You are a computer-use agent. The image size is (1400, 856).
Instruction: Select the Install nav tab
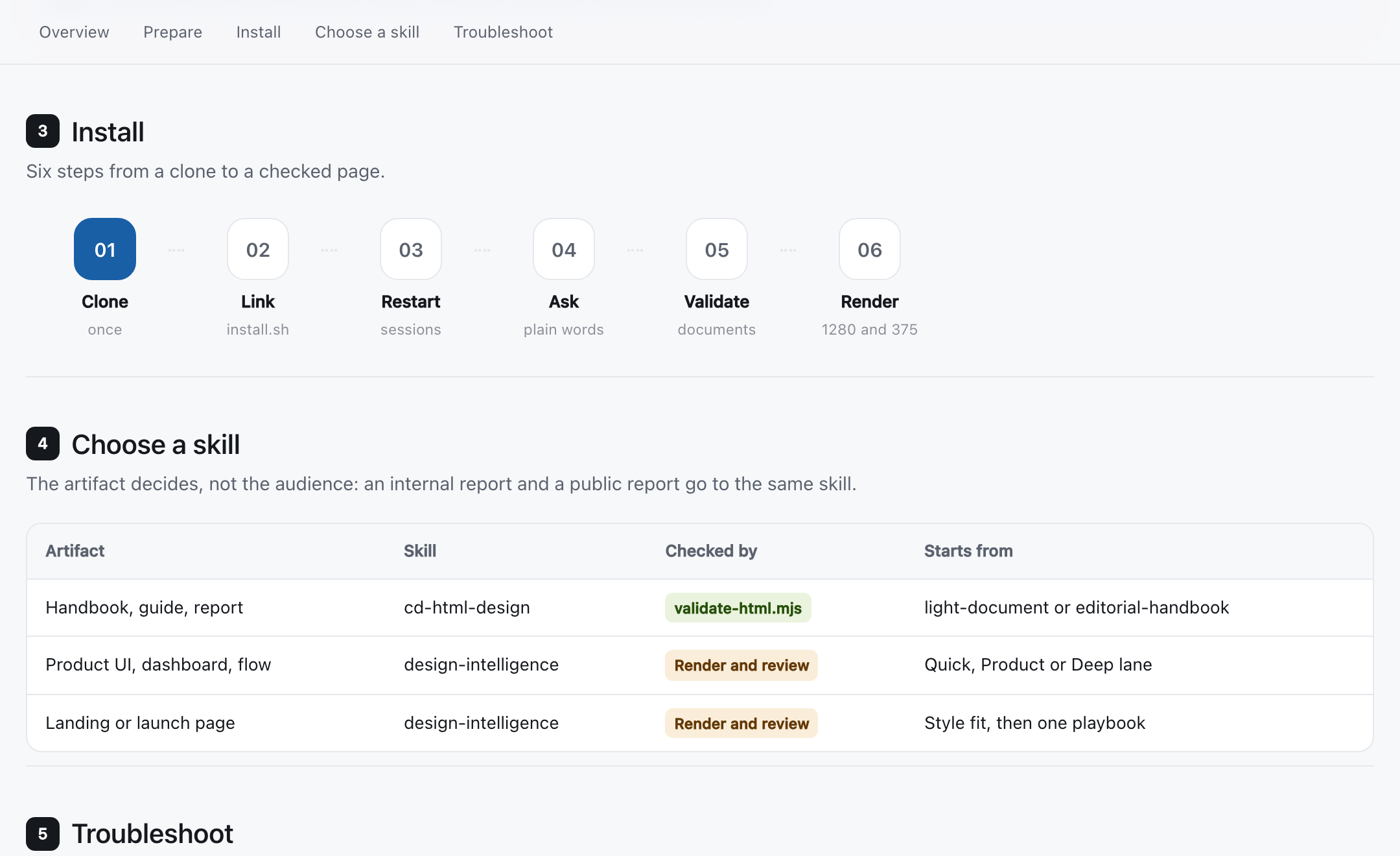pos(259,32)
